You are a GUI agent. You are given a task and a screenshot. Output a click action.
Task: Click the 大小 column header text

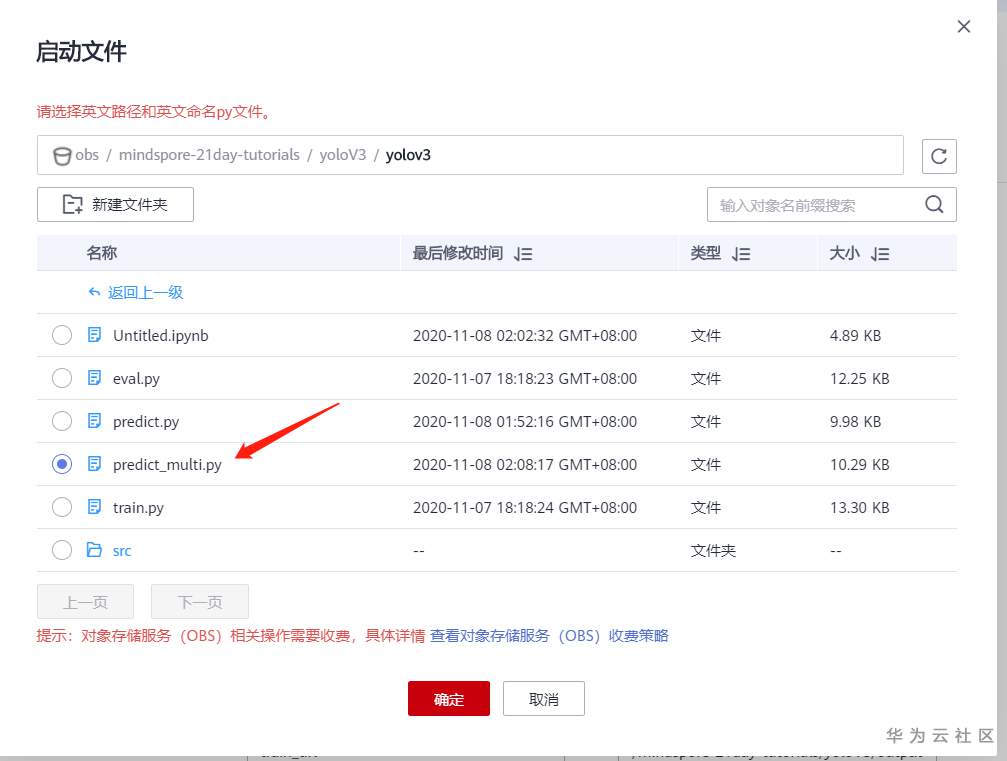click(x=845, y=253)
